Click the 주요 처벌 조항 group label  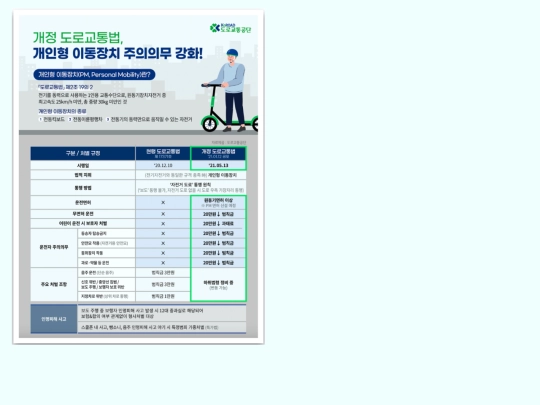tap(54, 284)
